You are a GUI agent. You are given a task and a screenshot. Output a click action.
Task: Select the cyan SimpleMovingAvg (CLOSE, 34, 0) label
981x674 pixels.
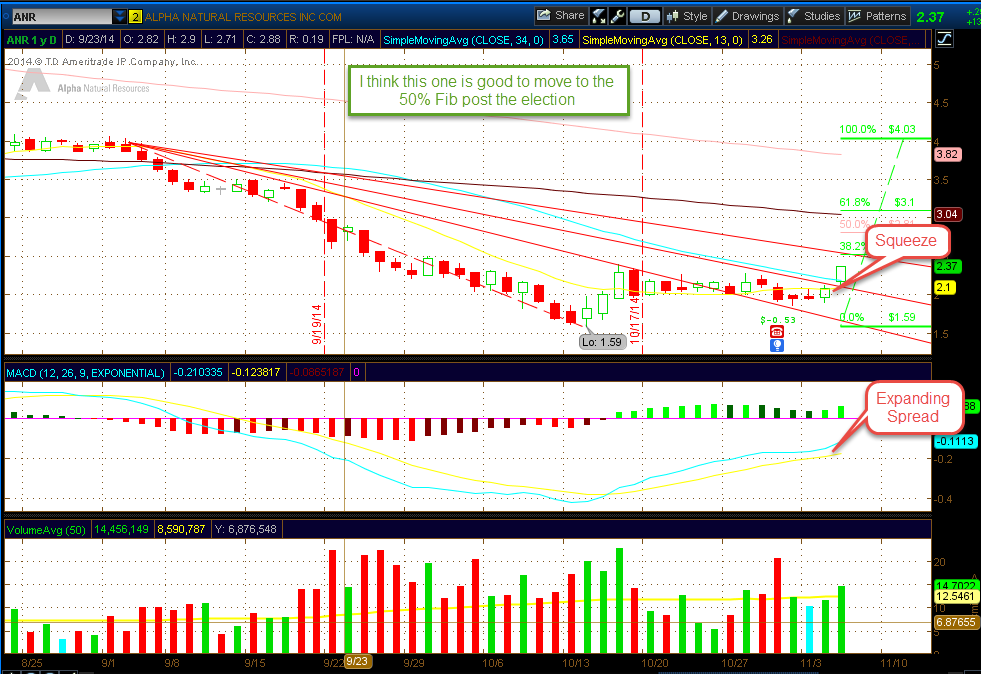coord(463,40)
